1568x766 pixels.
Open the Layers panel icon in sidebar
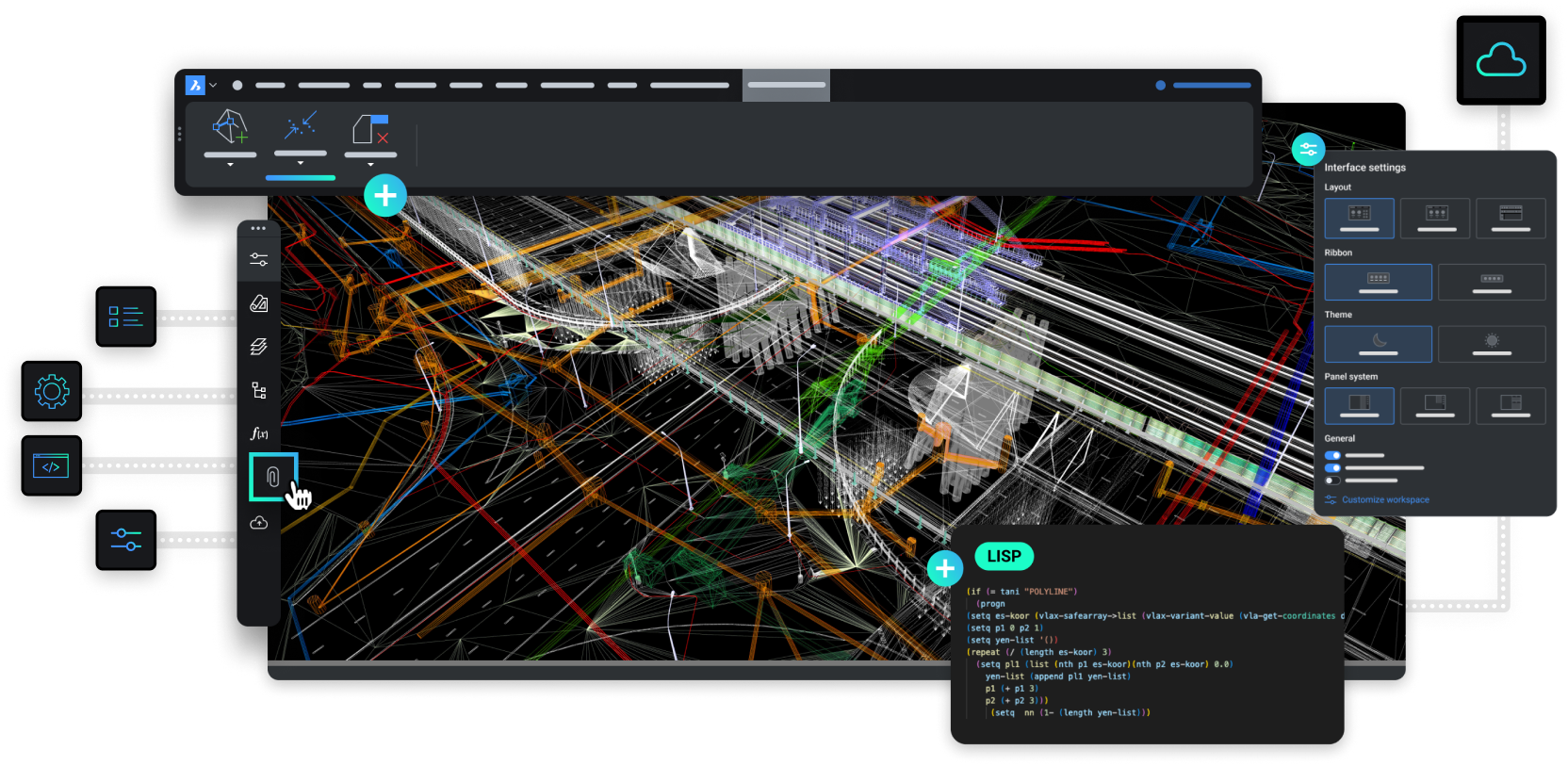[259, 347]
